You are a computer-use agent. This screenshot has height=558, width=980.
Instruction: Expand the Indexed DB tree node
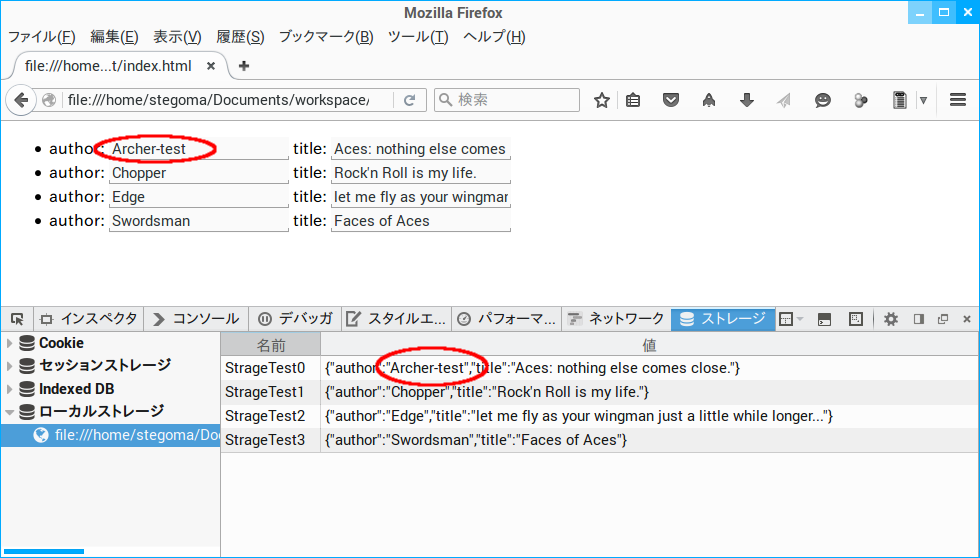pos(9,389)
